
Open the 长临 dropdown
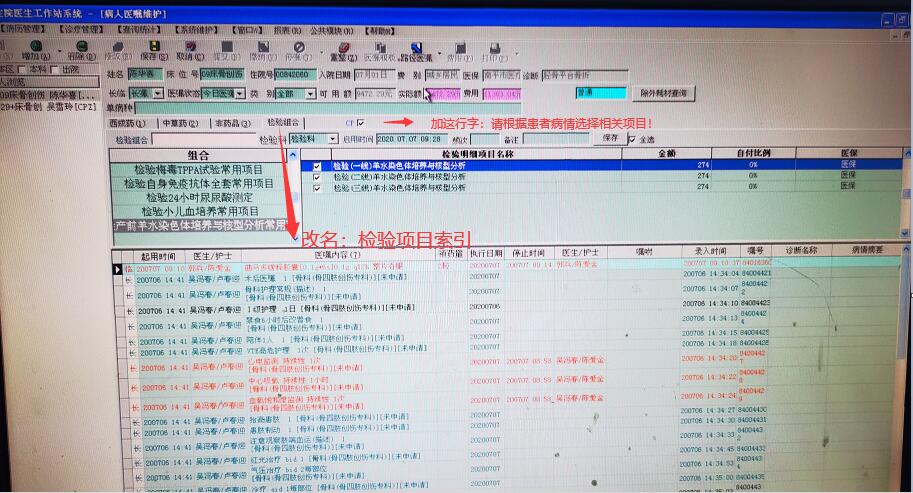pyautogui.click(x=158, y=93)
